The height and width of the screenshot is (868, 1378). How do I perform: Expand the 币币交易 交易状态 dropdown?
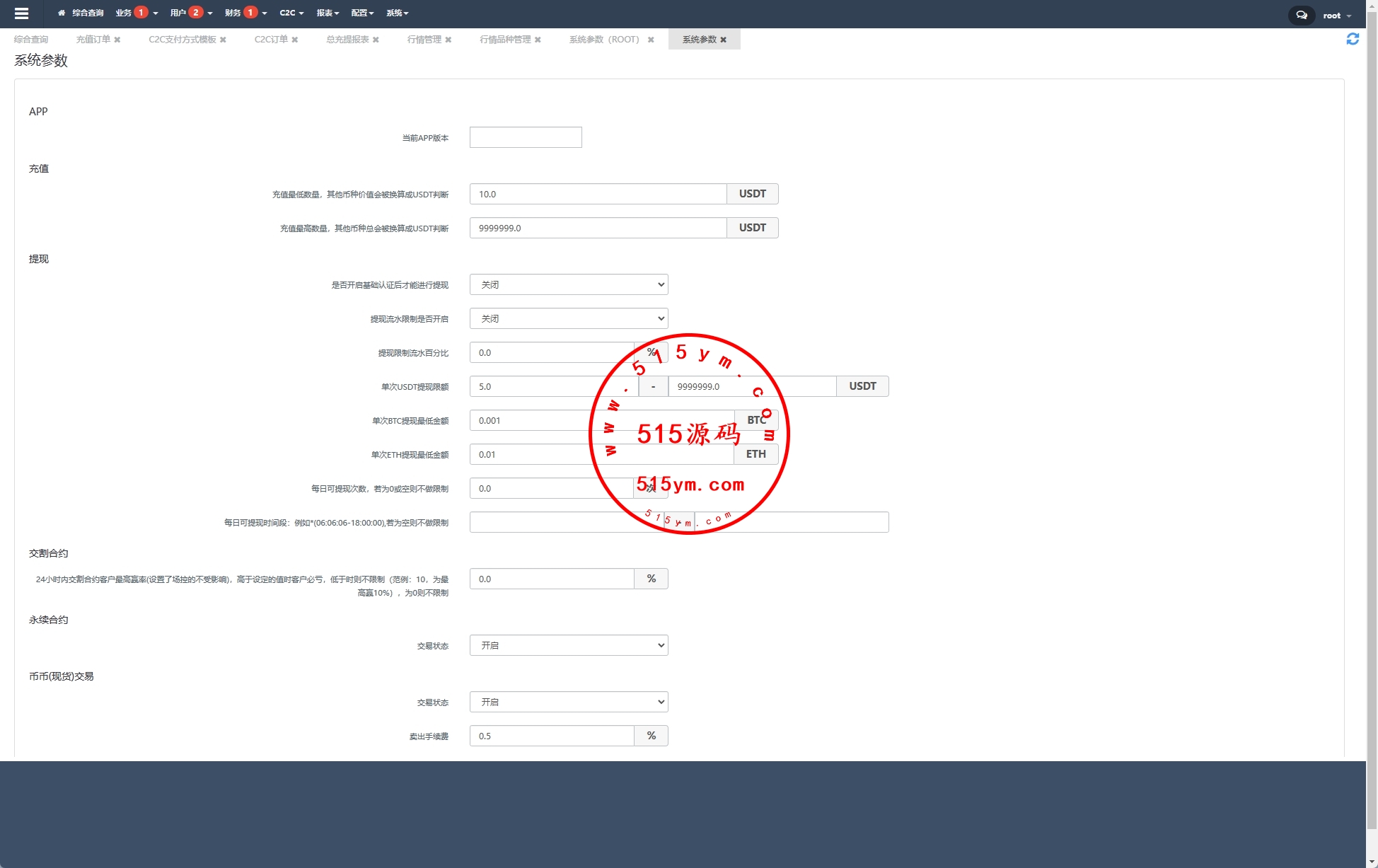(x=568, y=702)
